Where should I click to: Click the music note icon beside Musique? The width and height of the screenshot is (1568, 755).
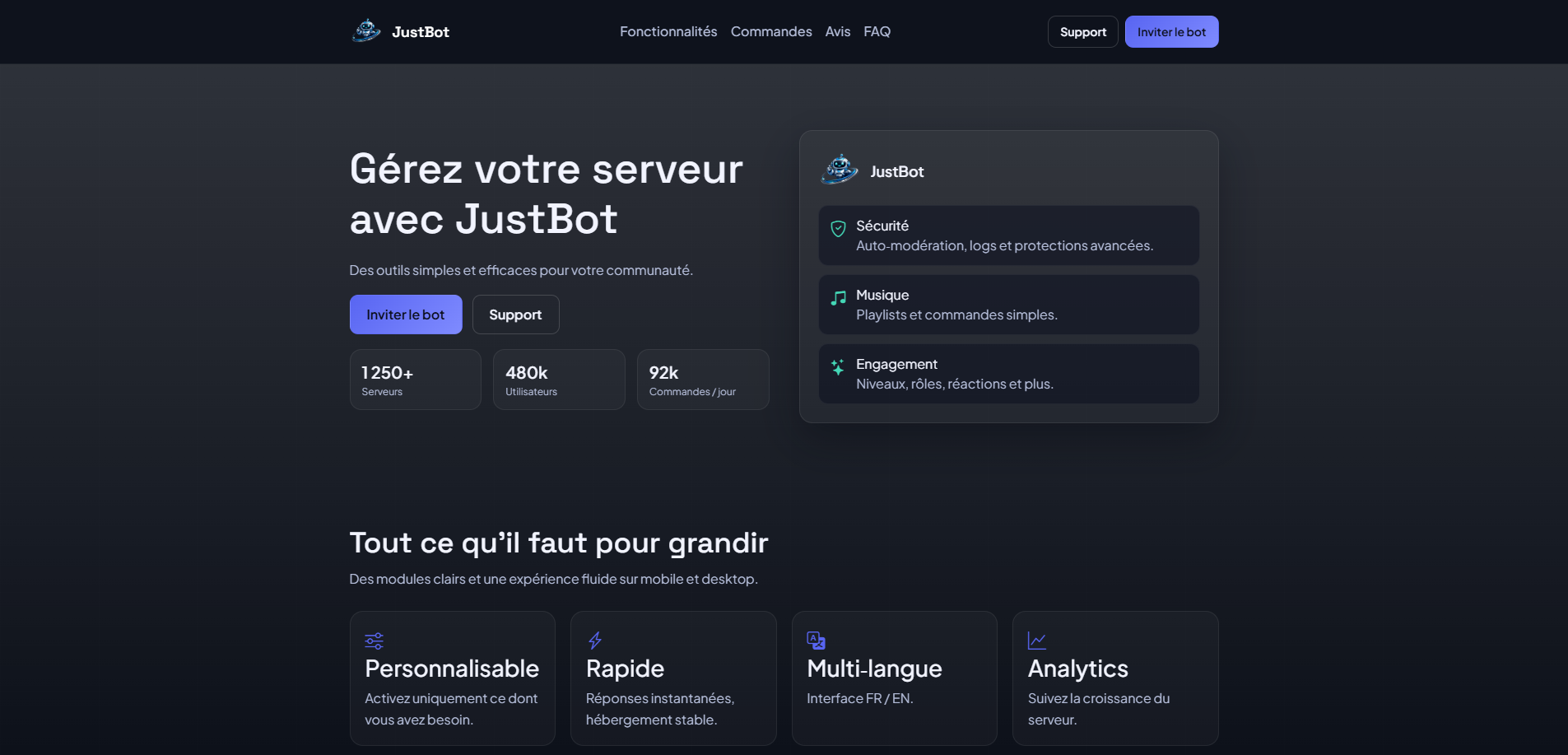[x=838, y=297]
